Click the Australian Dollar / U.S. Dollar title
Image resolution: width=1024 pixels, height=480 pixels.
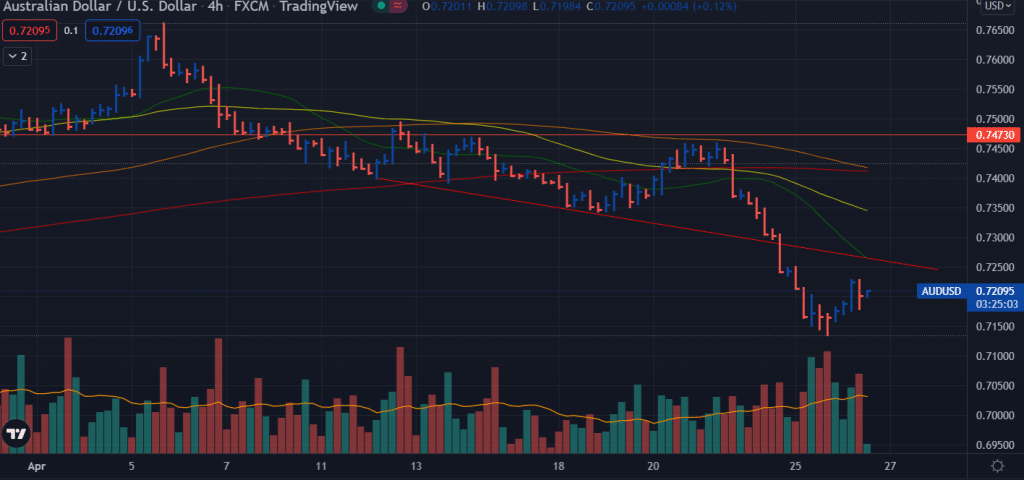tap(98, 6)
